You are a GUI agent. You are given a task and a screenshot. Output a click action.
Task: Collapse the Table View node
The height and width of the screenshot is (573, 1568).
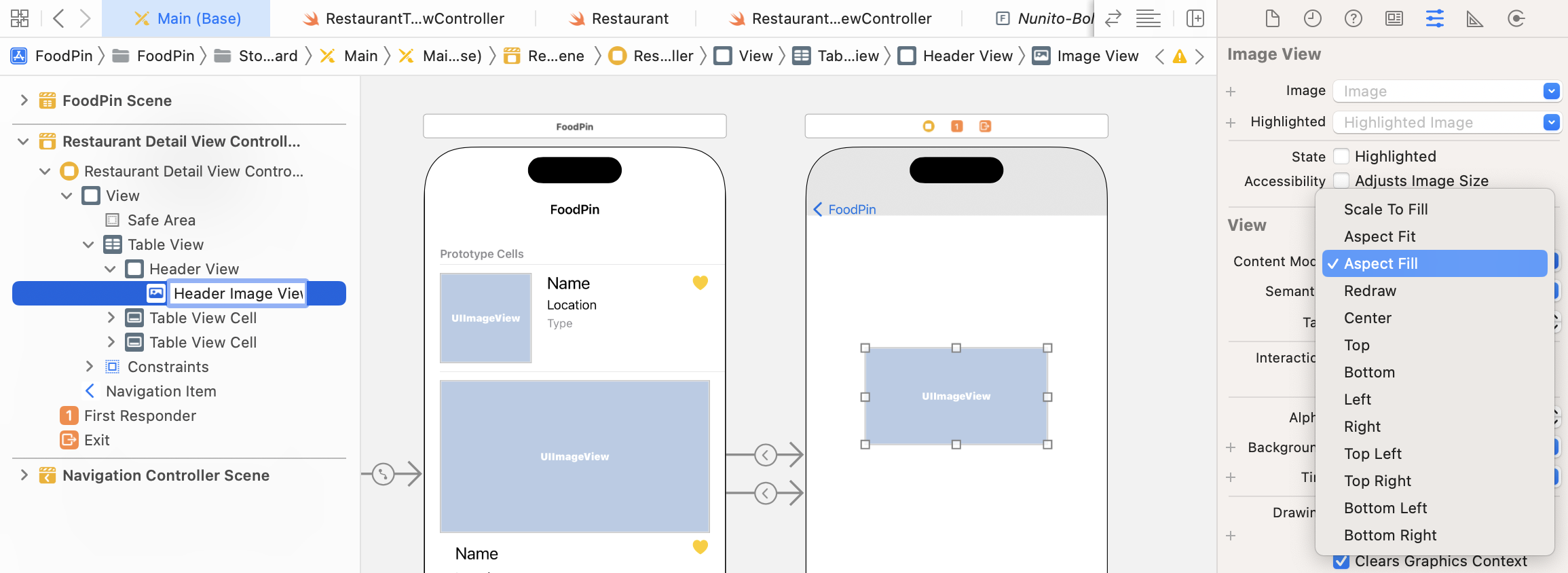[88, 244]
